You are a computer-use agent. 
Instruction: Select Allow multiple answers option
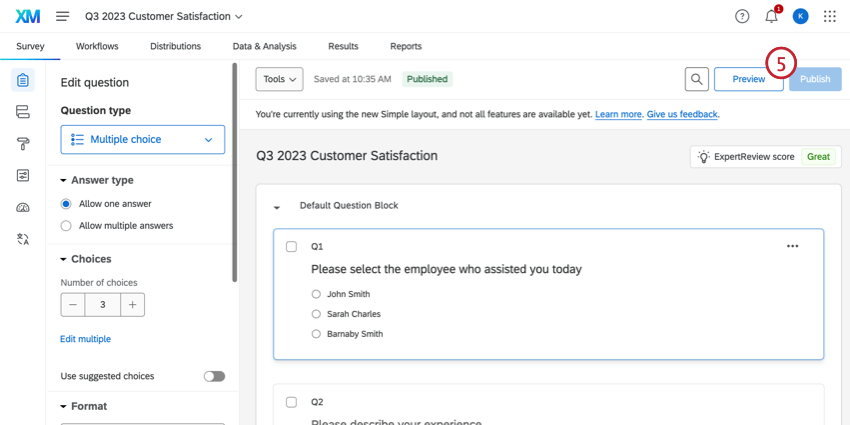point(67,226)
